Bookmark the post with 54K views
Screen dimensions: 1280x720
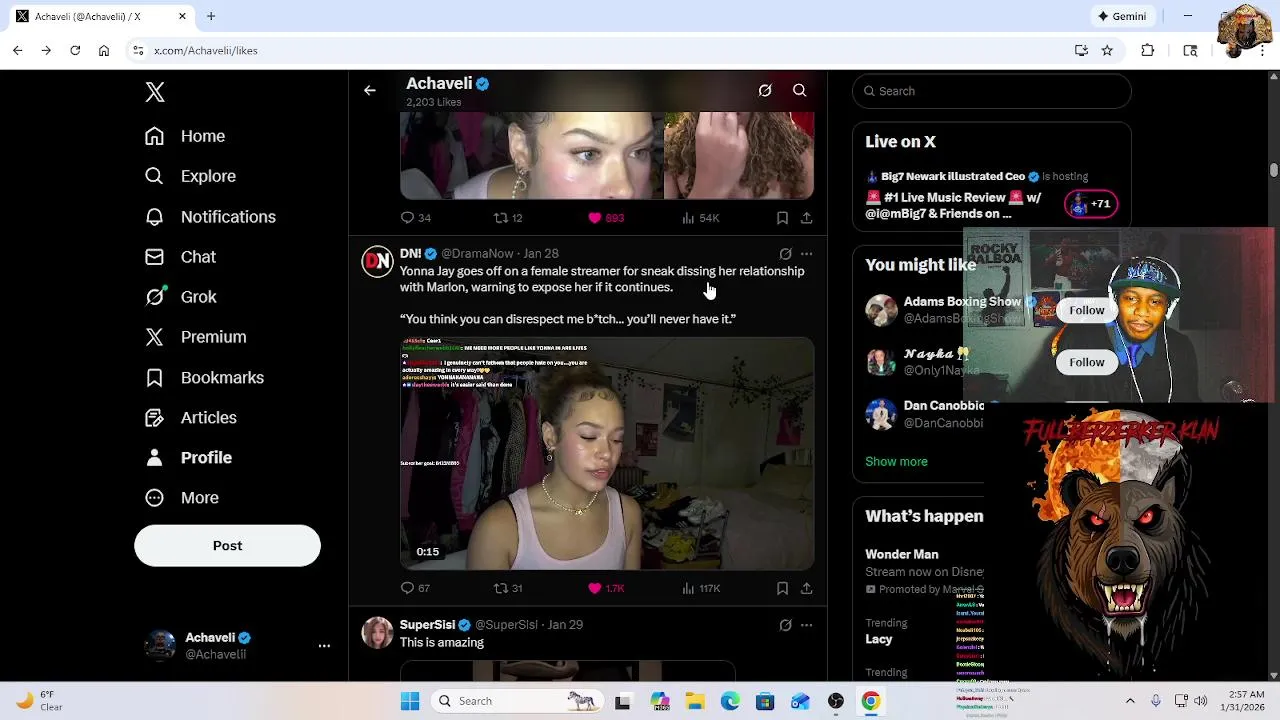click(782, 218)
